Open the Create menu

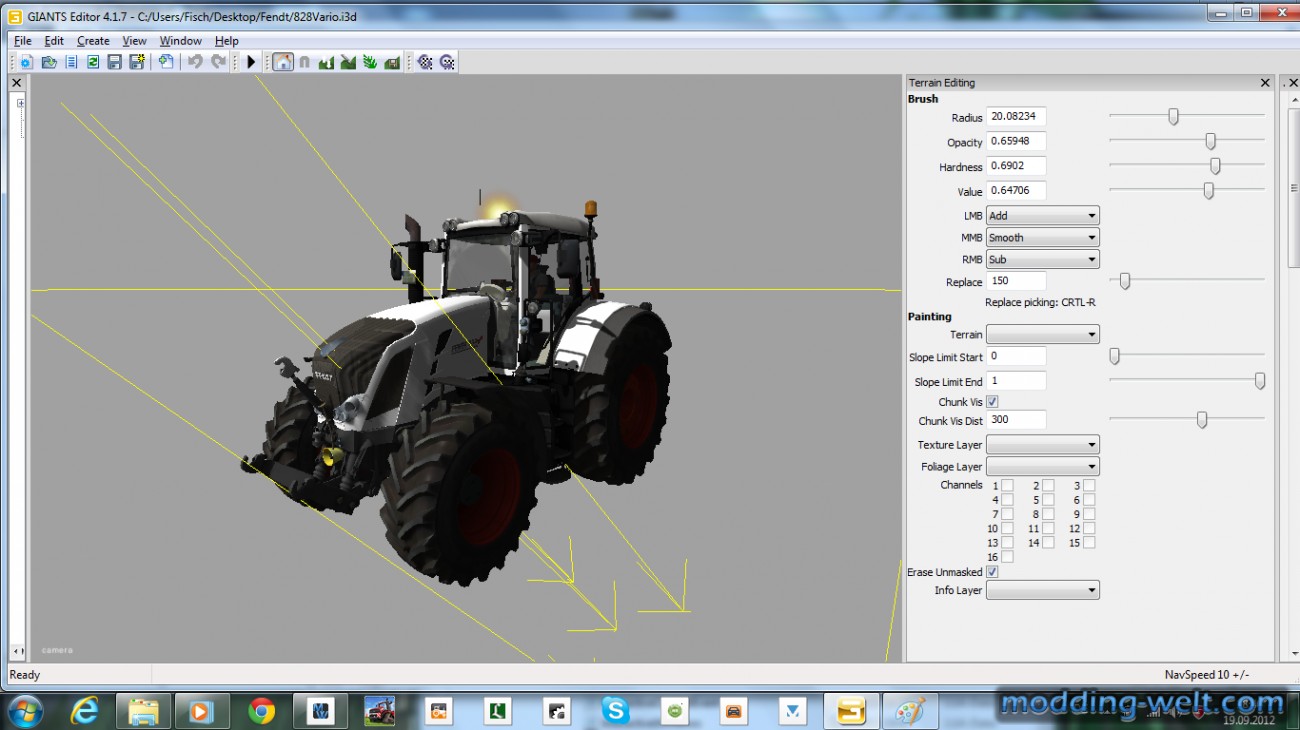pyautogui.click(x=93, y=41)
